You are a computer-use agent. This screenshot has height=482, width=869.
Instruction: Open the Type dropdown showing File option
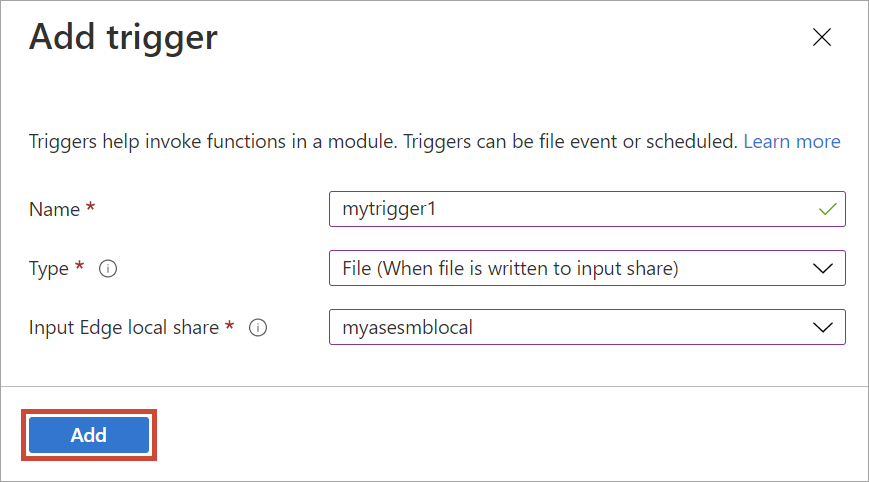tap(587, 268)
